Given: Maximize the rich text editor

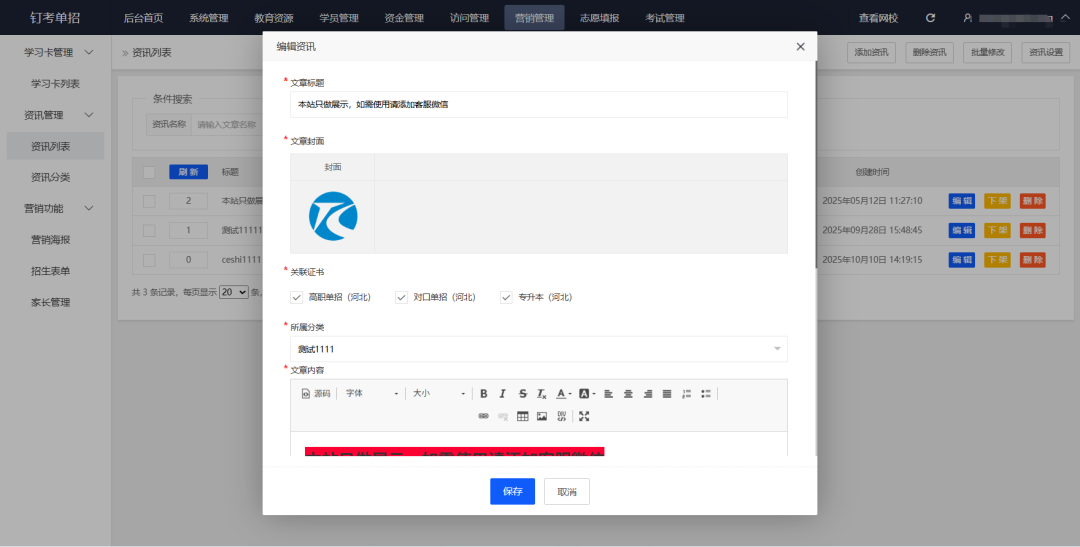Looking at the screenshot, I should tap(584, 416).
